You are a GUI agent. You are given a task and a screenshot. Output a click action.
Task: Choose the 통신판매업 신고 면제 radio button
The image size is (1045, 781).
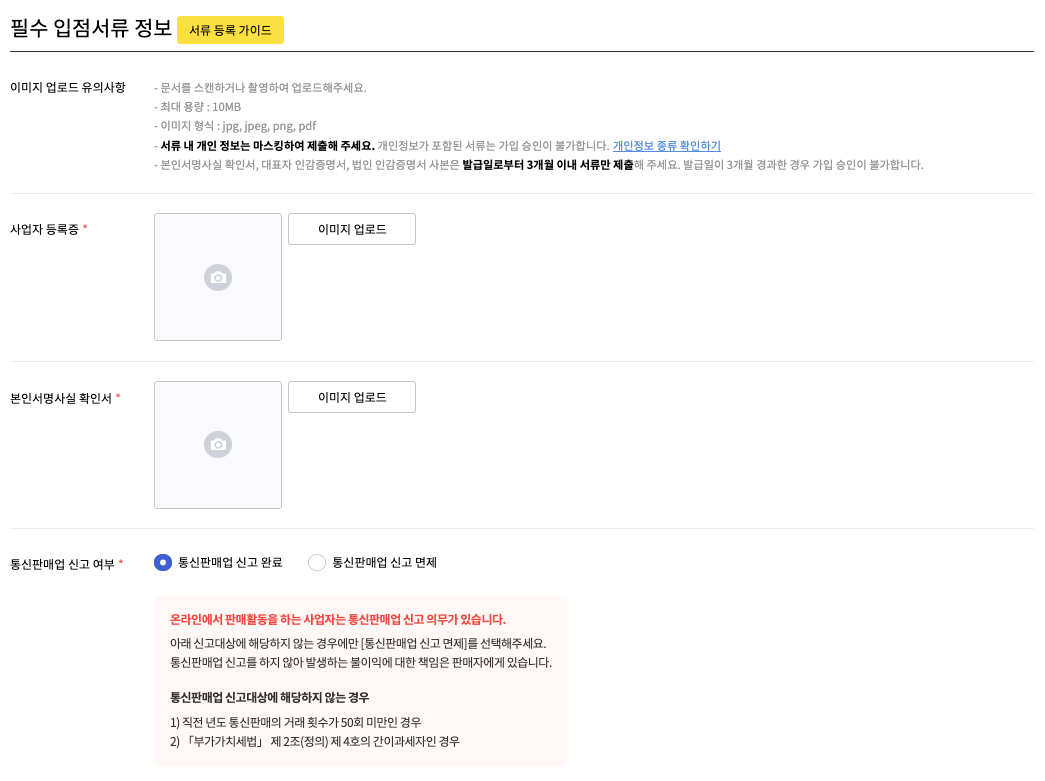[317, 562]
